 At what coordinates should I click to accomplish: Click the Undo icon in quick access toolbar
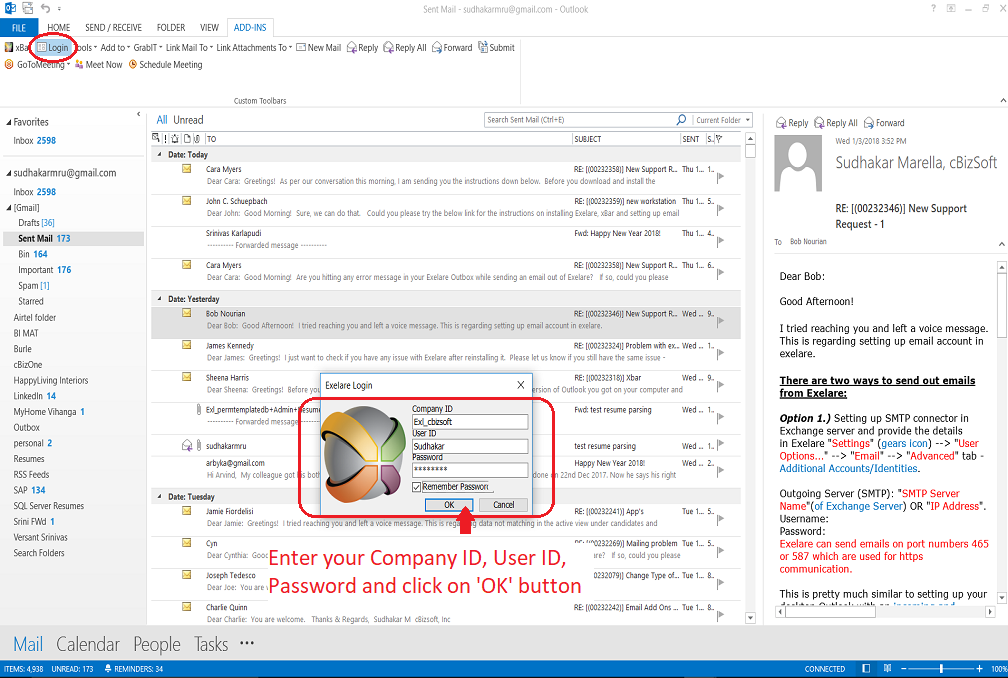coord(45,8)
